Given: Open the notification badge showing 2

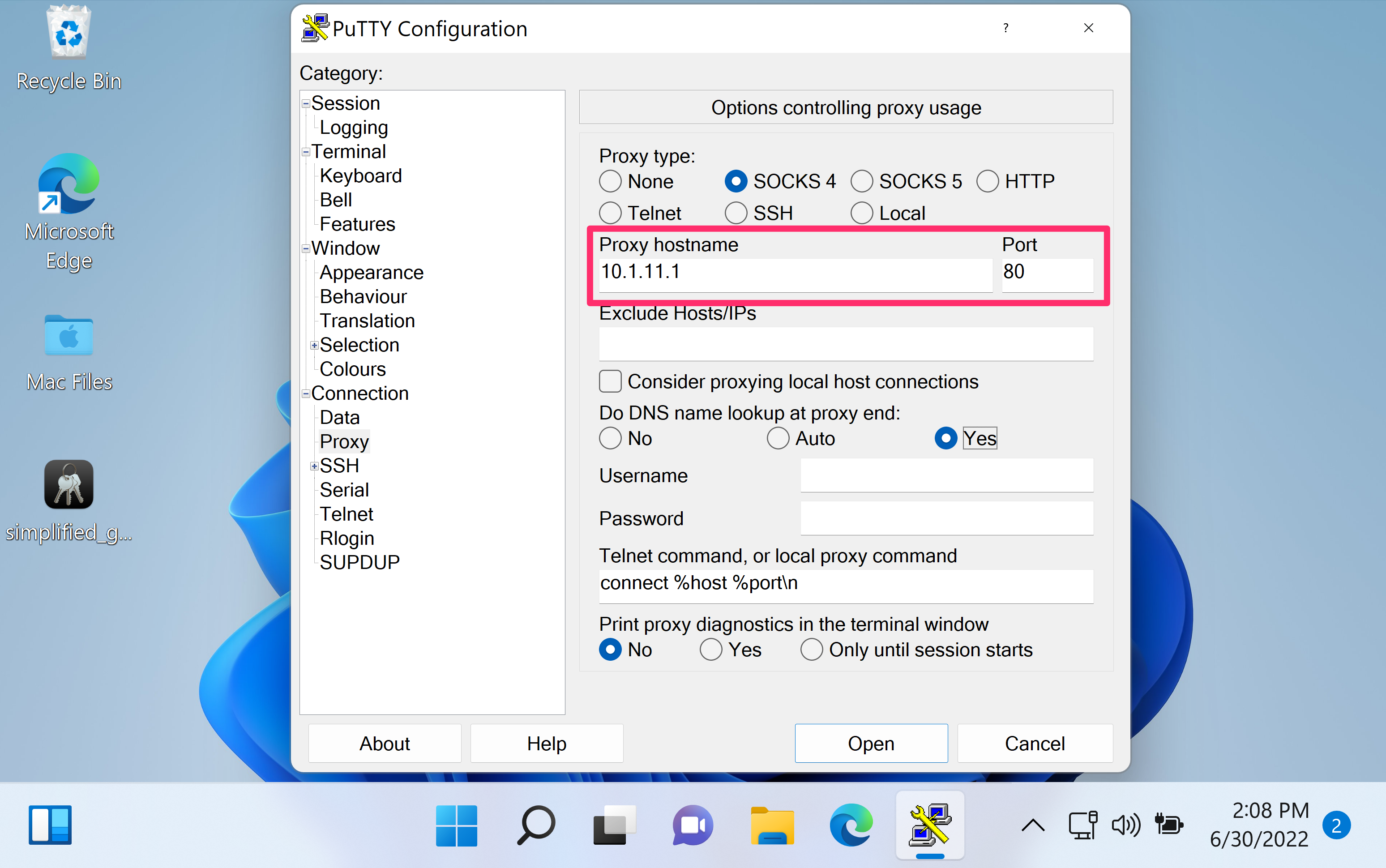Looking at the screenshot, I should pos(1336,825).
